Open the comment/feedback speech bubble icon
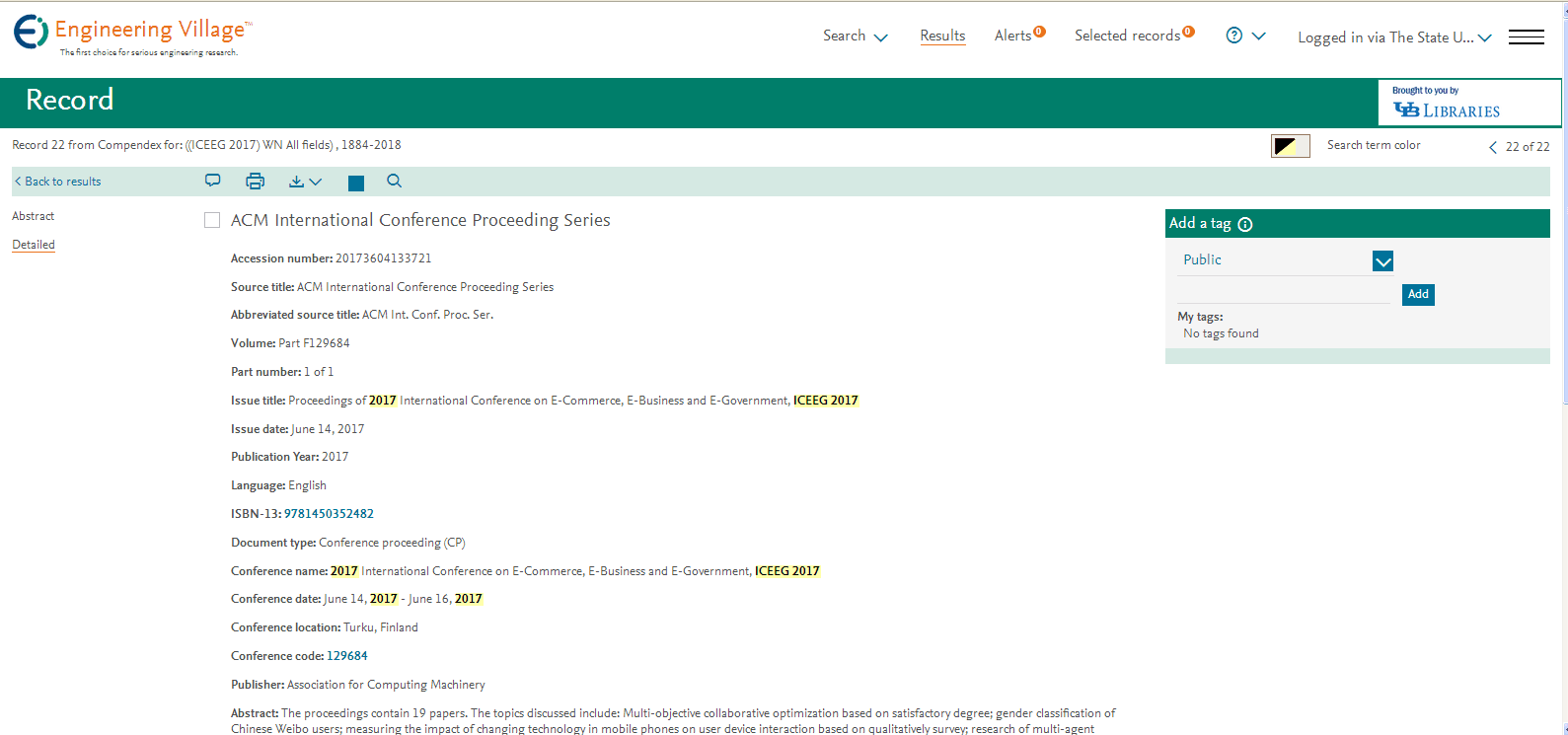Image resolution: width=1568 pixels, height=735 pixels. 212,181
